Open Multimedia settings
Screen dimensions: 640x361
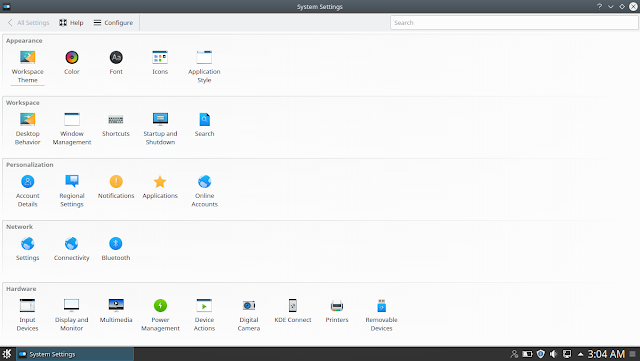coord(116,311)
